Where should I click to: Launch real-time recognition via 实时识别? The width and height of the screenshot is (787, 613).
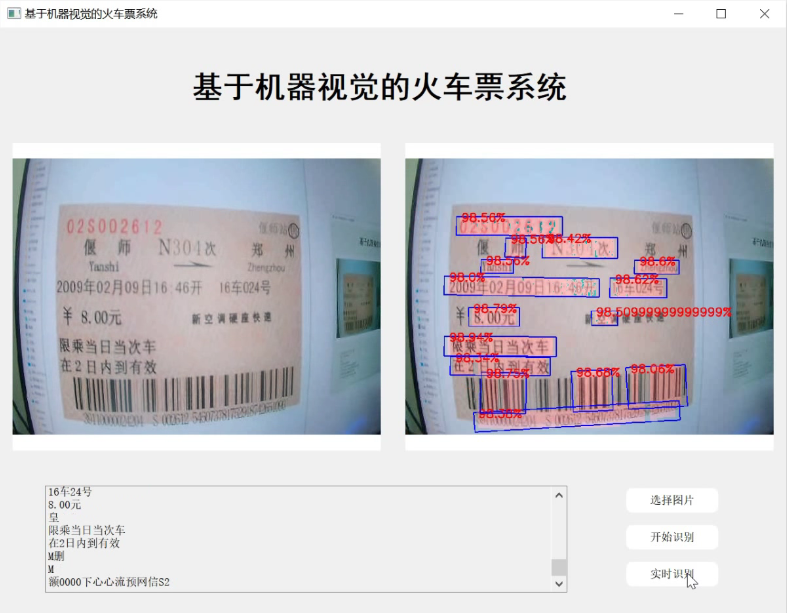pos(672,574)
